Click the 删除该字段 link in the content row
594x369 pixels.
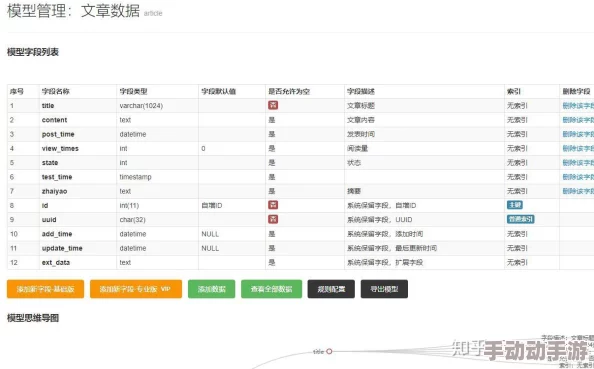tap(578, 120)
